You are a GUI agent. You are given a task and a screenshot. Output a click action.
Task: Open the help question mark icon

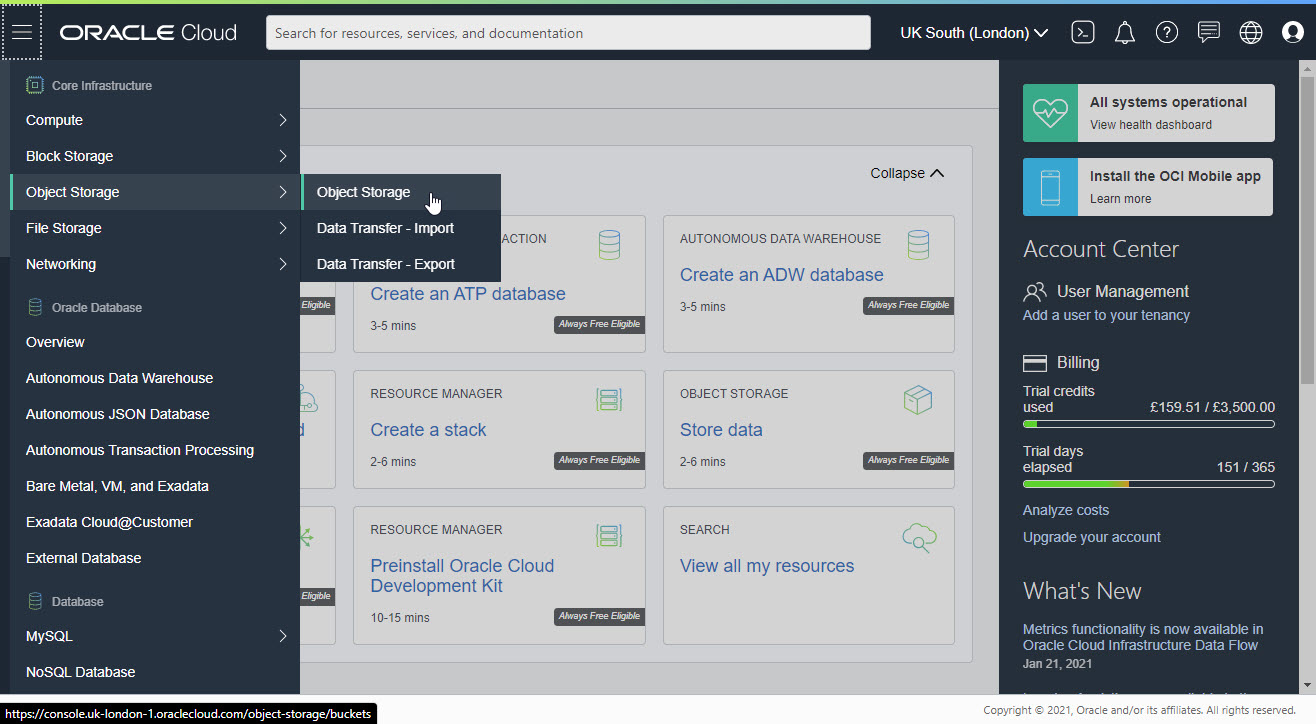pyautogui.click(x=1166, y=32)
